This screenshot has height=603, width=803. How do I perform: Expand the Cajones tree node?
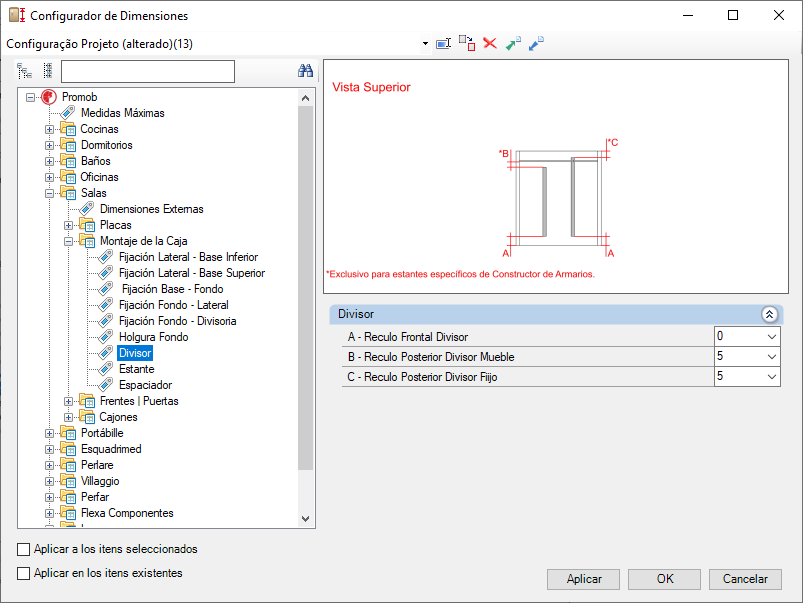(69, 418)
